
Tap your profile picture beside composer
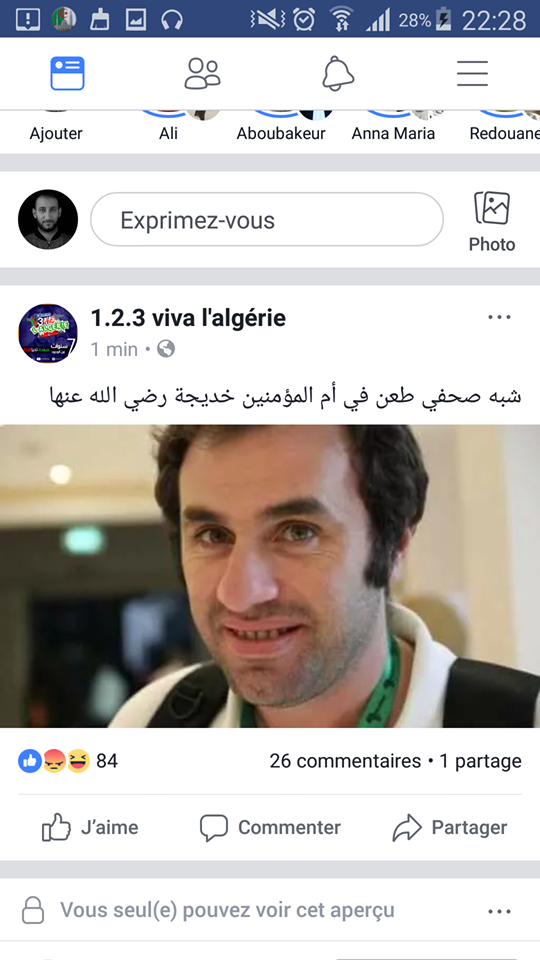click(48, 219)
